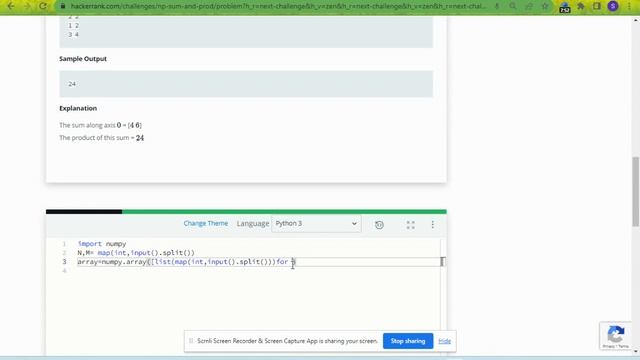Click the Explanation heading

tap(78, 108)
